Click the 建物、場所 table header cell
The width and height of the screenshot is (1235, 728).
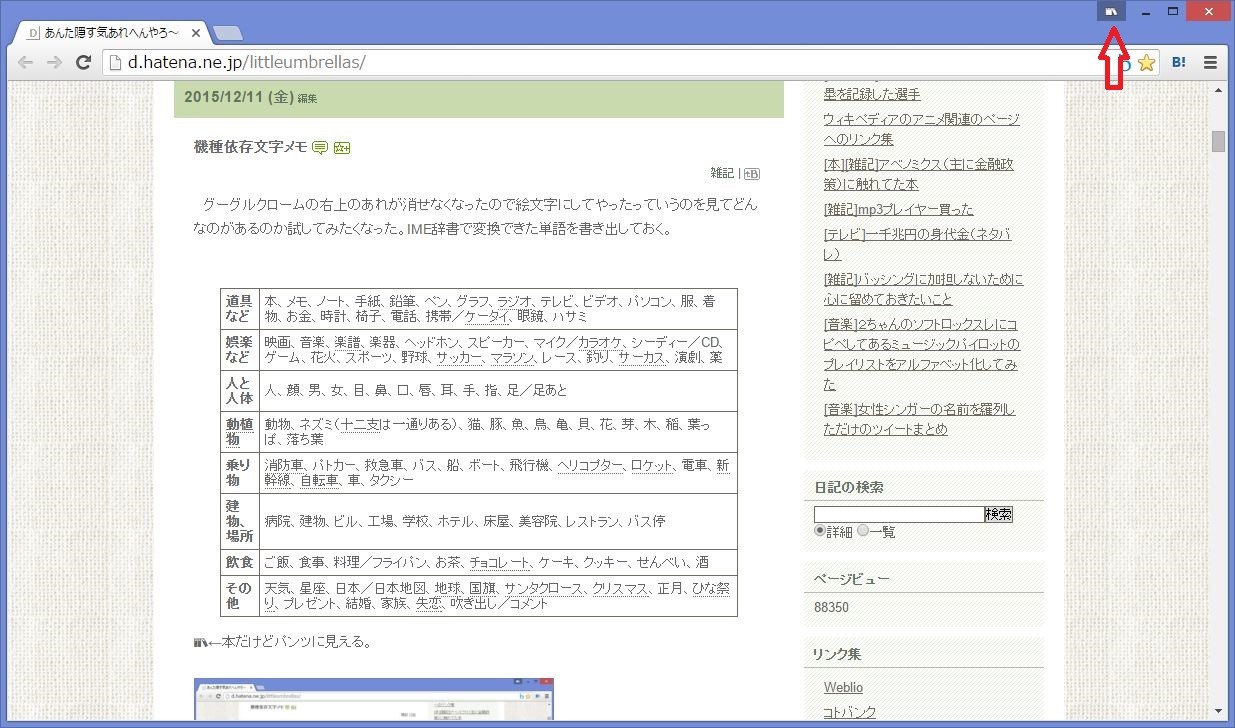(239, 521)
